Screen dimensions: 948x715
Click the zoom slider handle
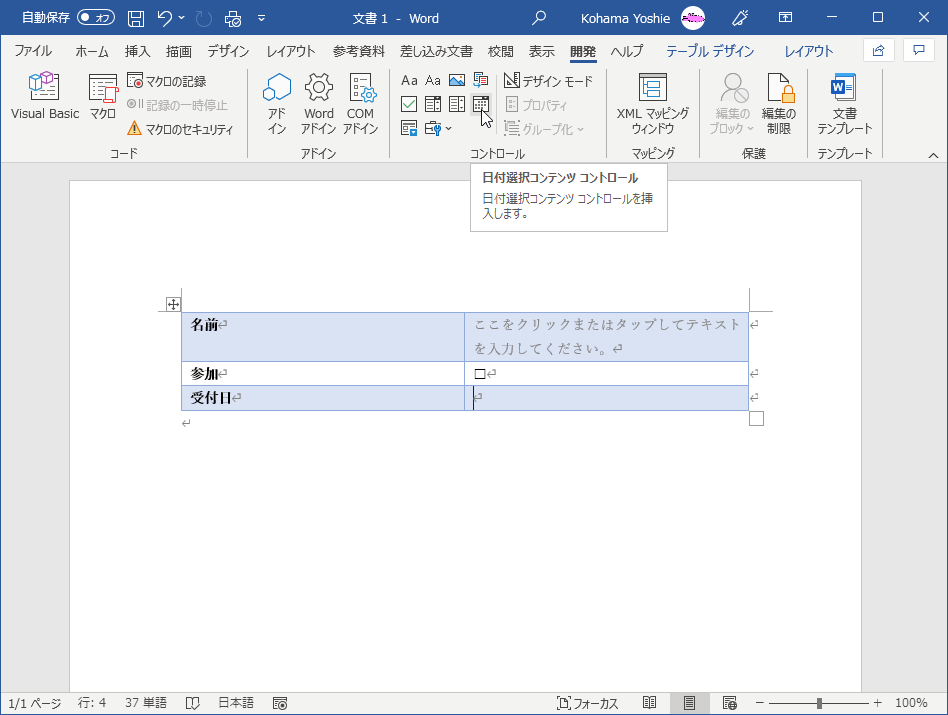tap(819, 703)
